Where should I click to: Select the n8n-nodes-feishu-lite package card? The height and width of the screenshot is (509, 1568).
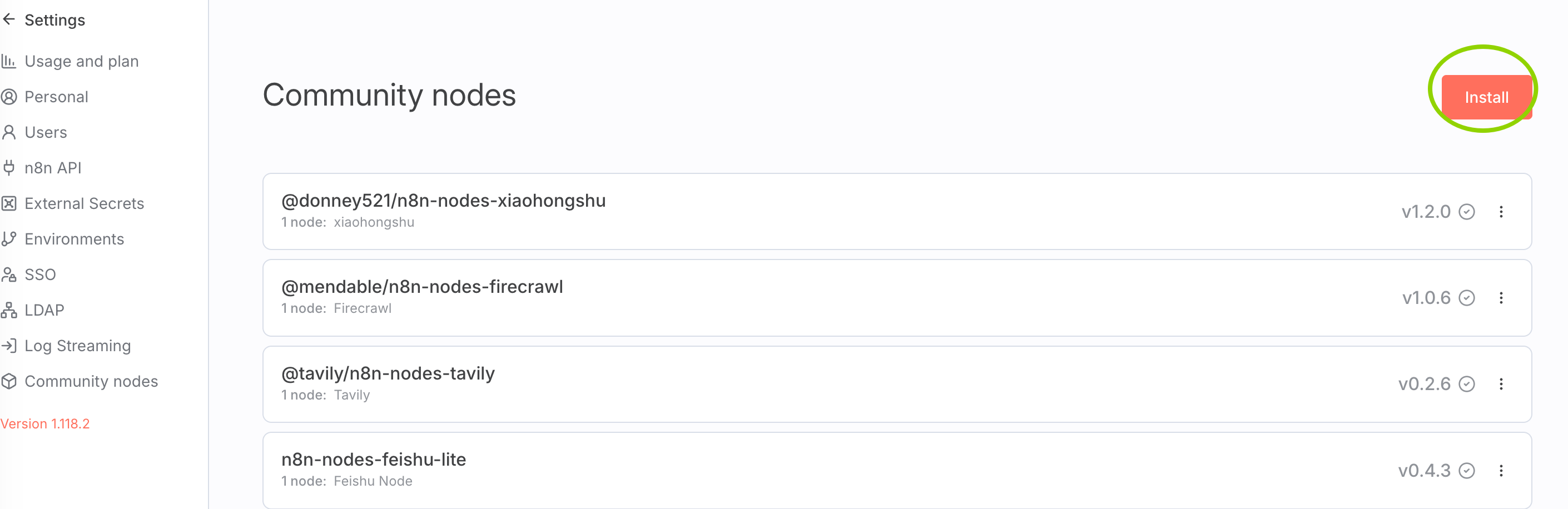[x=791, y=470]
